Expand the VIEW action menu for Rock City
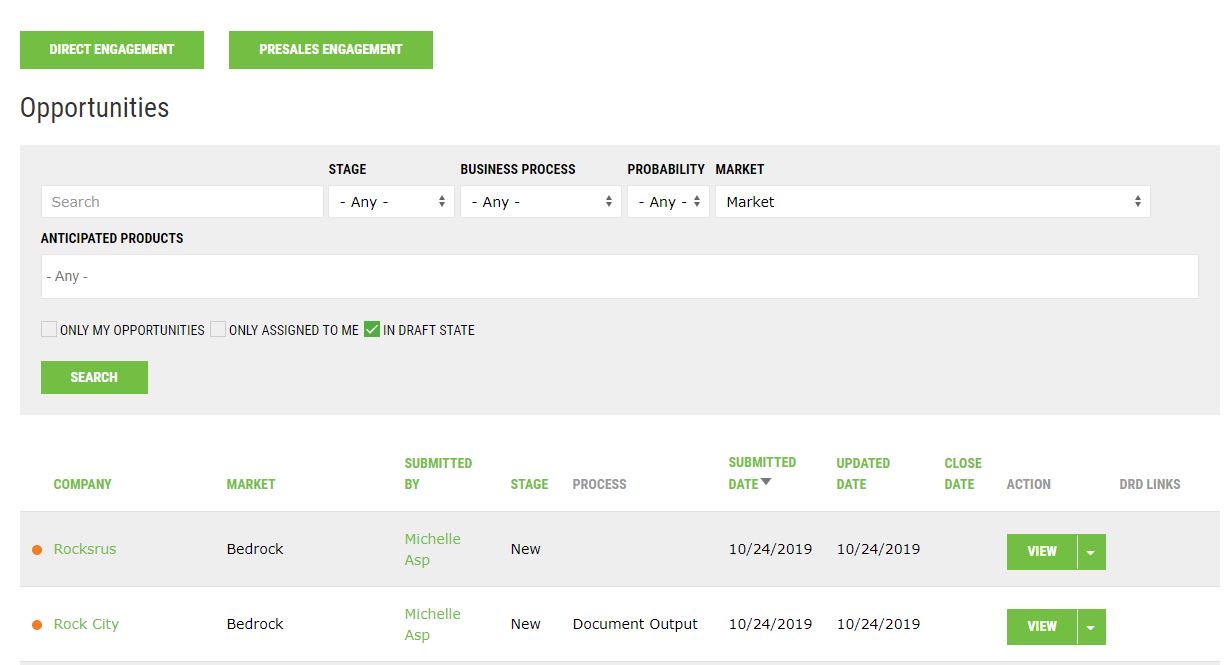The height and width of the screenshot is (665, 1232). point(1092,626)
